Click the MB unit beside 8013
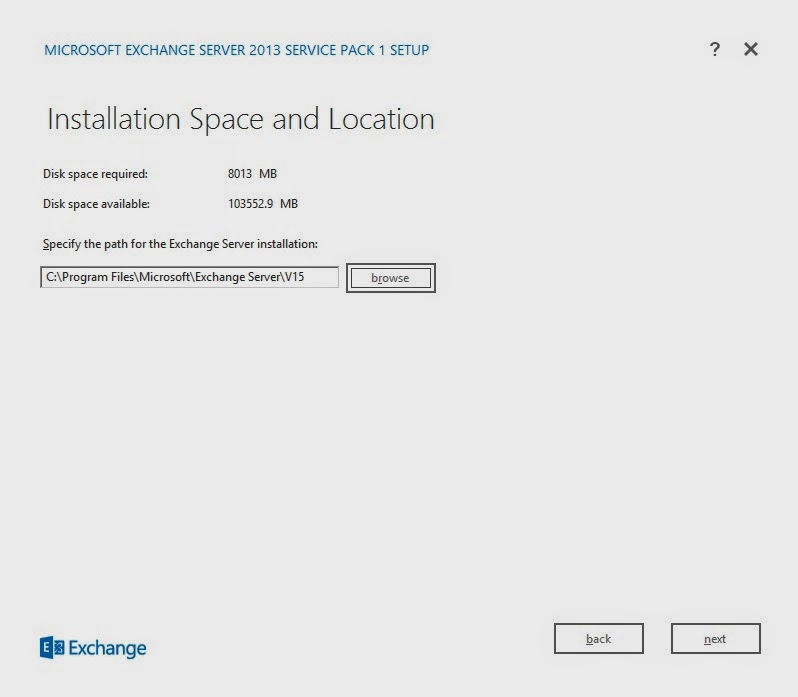Image resolution: width=798 pixels, height=697 pixels. pyautogui.click(x=266, y=174)
